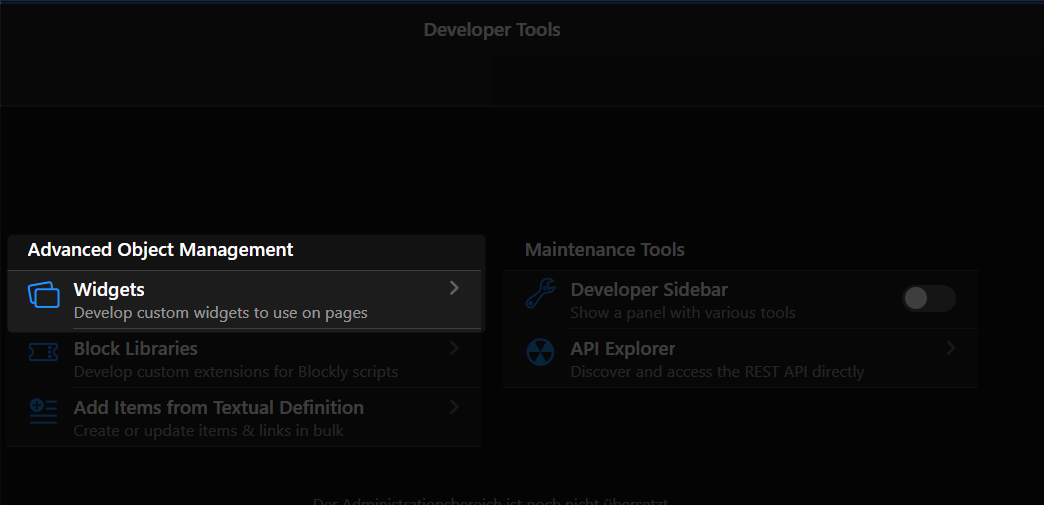The height and width of the screenshot is (505, 1044).
Task: Click the API Explorer radiation icon
Action: pyautogui.click(x=540, y=353)
